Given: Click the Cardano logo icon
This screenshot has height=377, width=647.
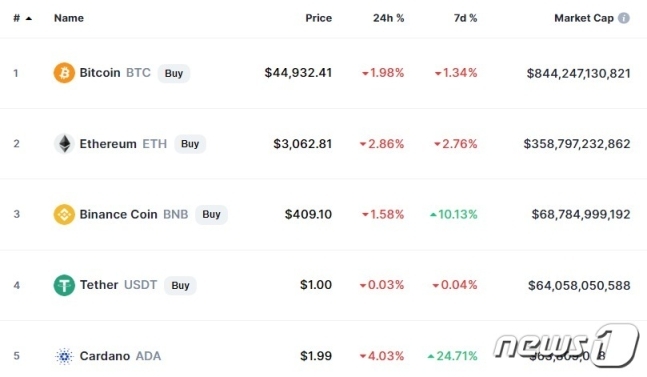Looking at the screenshot, I should point(64,356).
